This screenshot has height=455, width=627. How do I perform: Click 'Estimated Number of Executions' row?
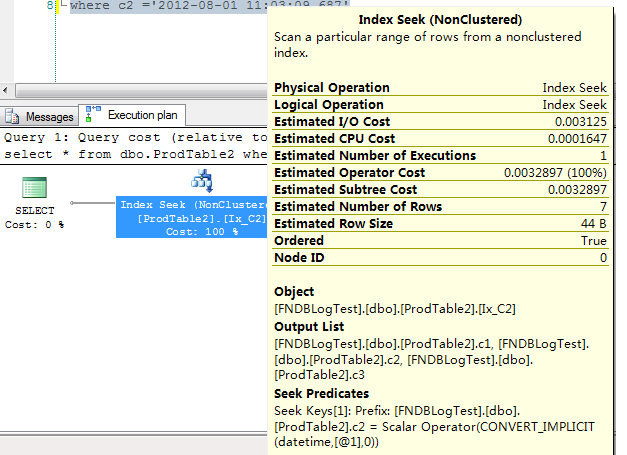(440, 156)
